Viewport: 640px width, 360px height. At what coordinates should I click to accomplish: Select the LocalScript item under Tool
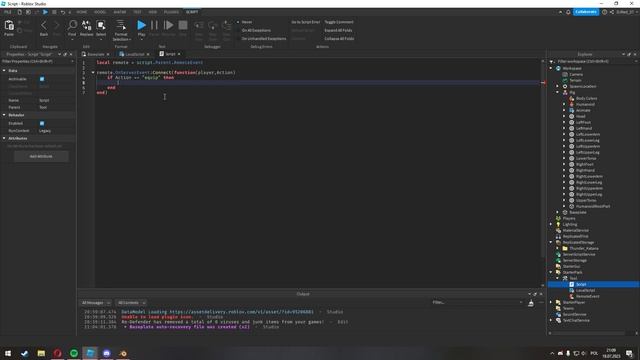585,290
